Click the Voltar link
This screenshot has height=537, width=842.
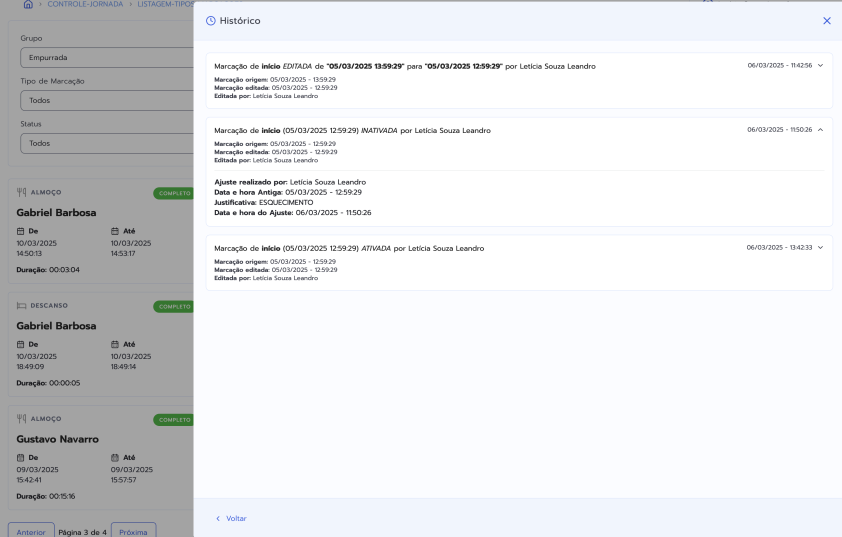pos(236,518)
